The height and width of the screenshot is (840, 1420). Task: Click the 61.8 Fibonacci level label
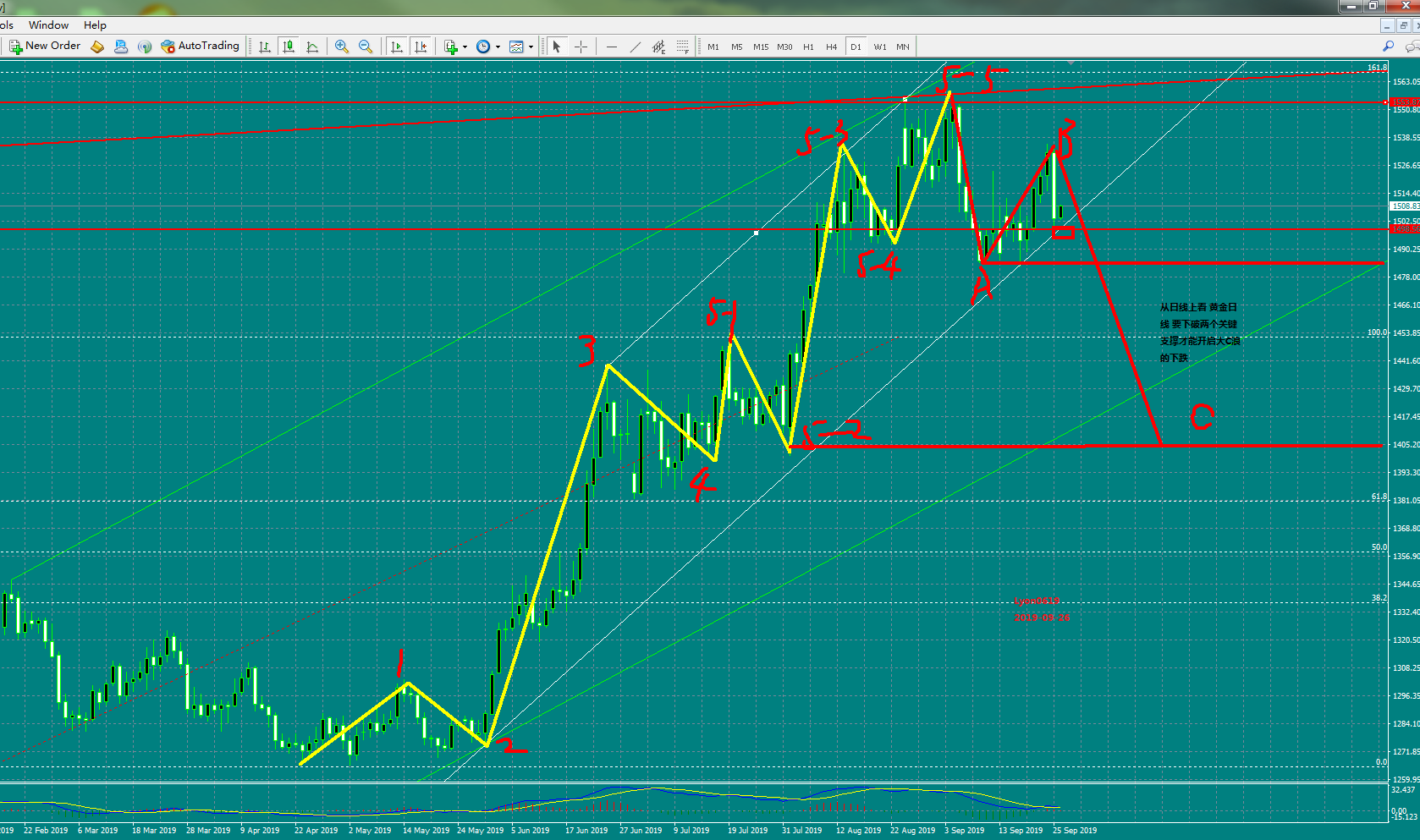[1379, 497]
